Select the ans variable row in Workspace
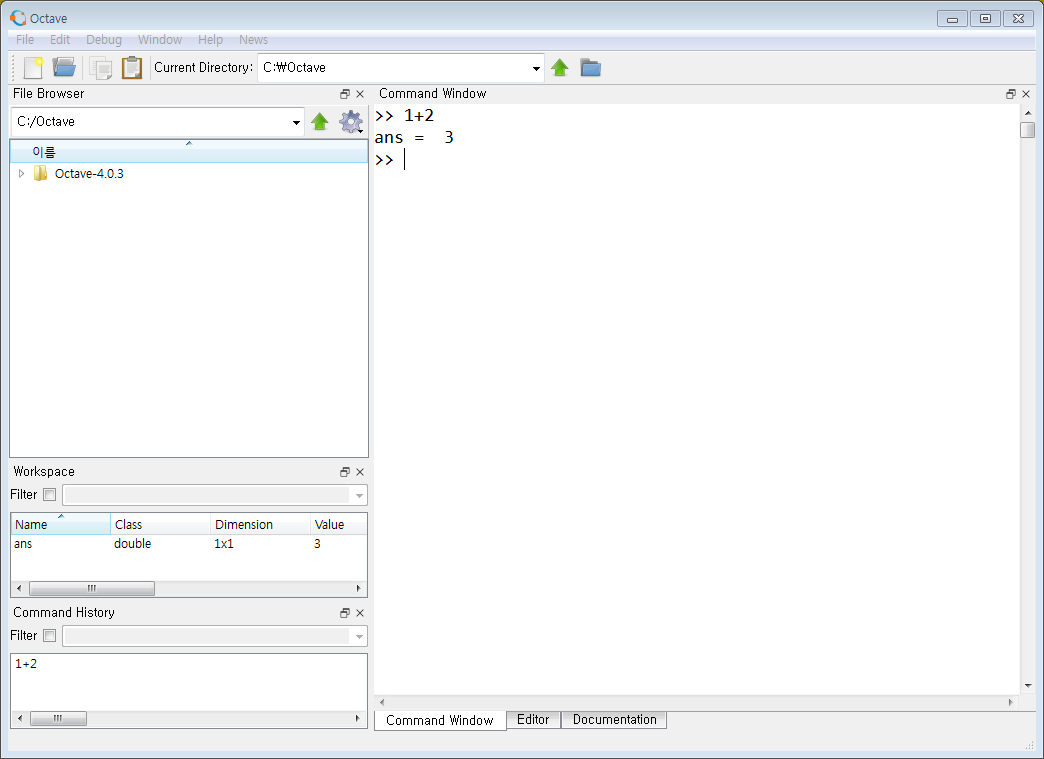 [x=189, y=544]
